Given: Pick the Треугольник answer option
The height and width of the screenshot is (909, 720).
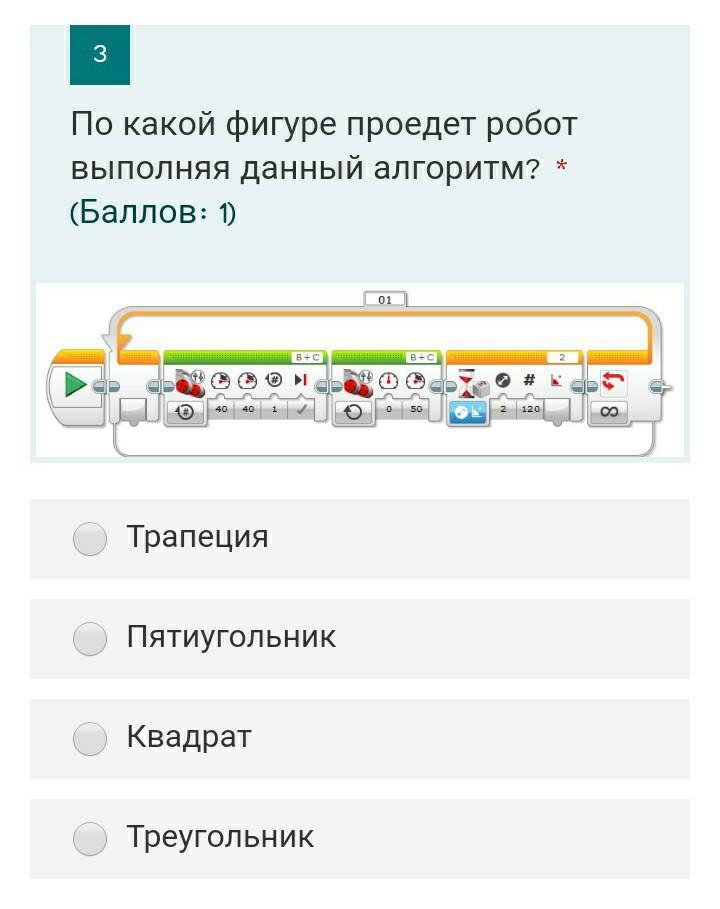Looking at the screenshot, I should point(90,838).
